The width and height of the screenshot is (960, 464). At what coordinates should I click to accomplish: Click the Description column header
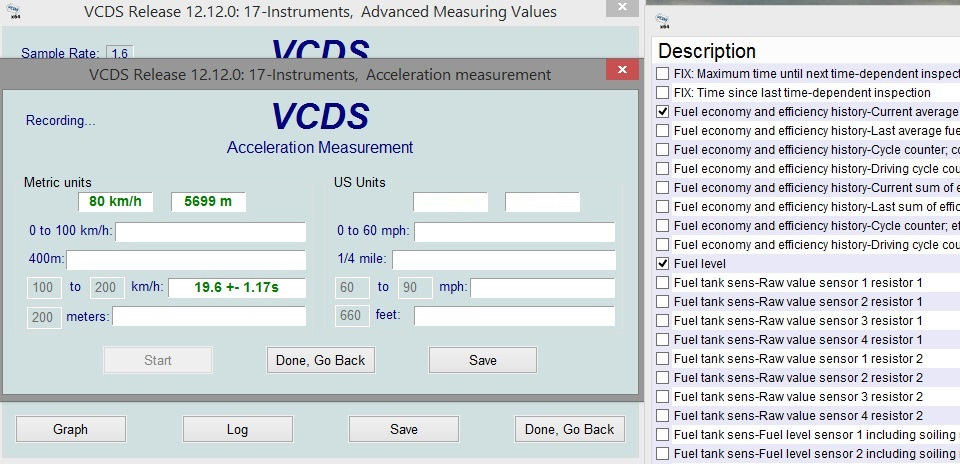[707, 51]
